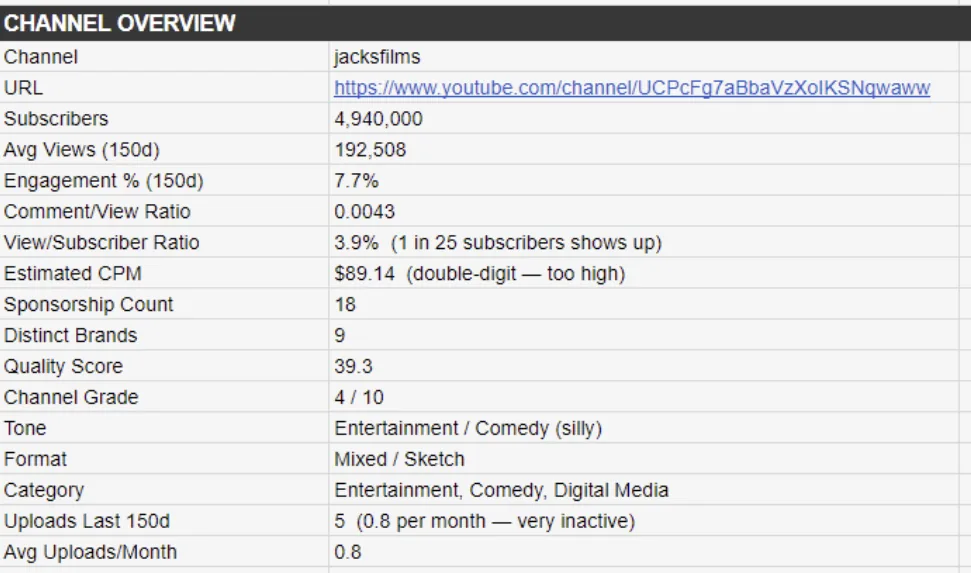Screen dimensions: 971x573
Task: Select the 'Comment/View Ratio' label cell
Action: (164, 211)
